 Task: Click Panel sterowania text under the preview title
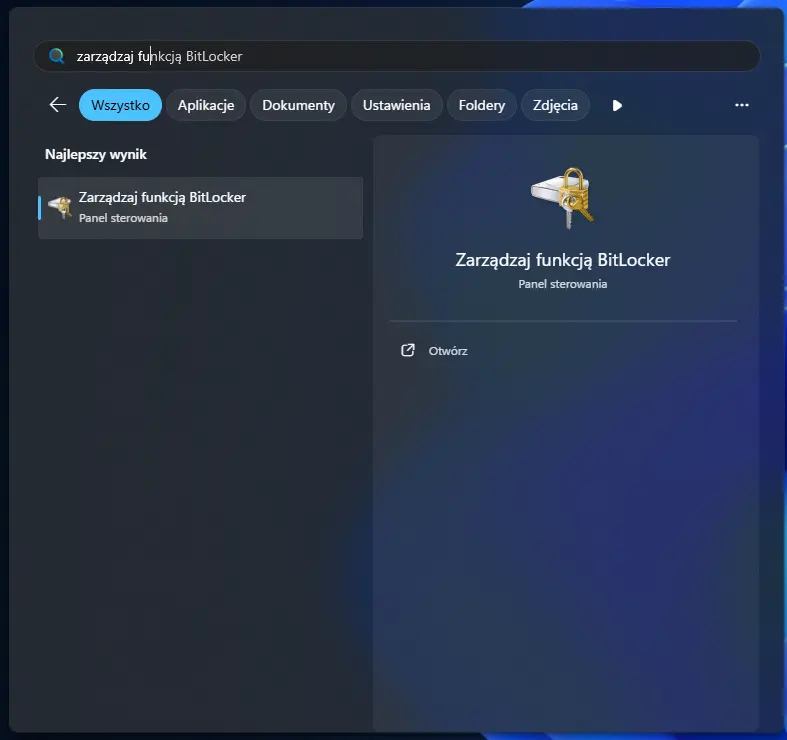563,284
